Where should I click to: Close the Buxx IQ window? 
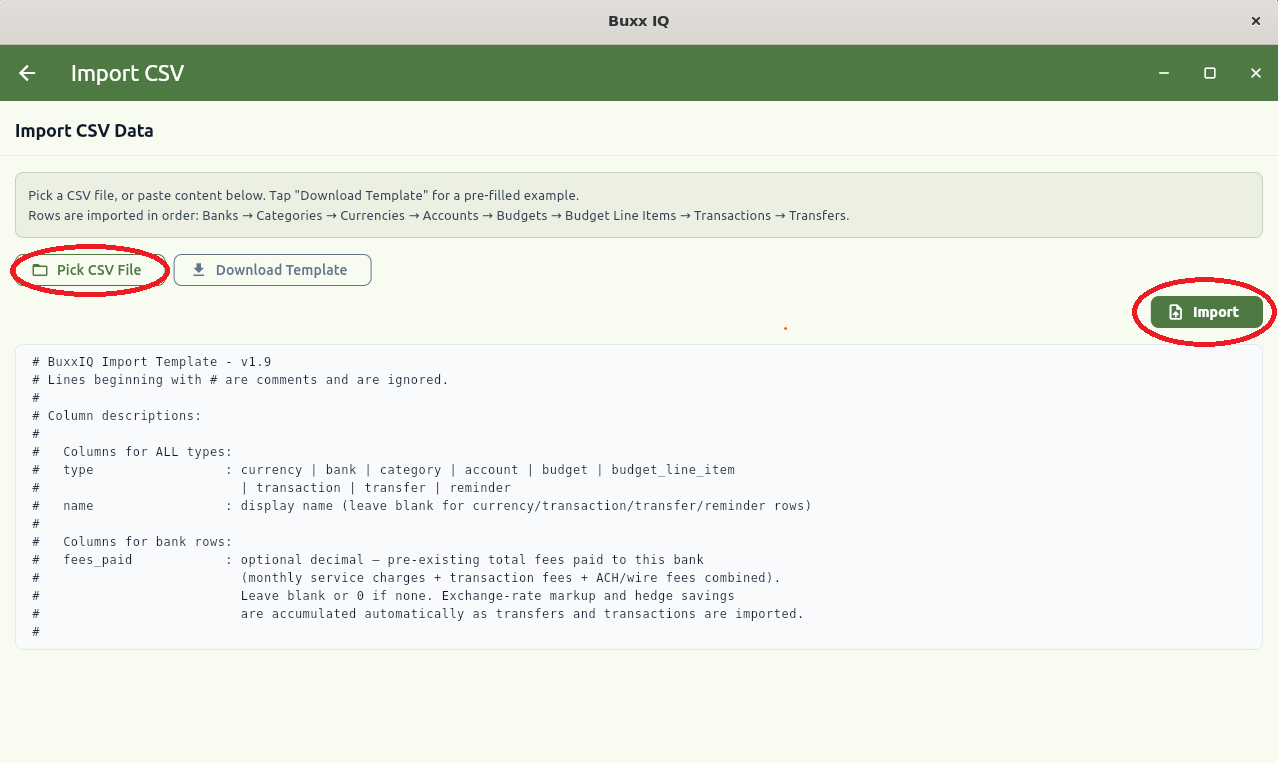(x=1256, y=21)
